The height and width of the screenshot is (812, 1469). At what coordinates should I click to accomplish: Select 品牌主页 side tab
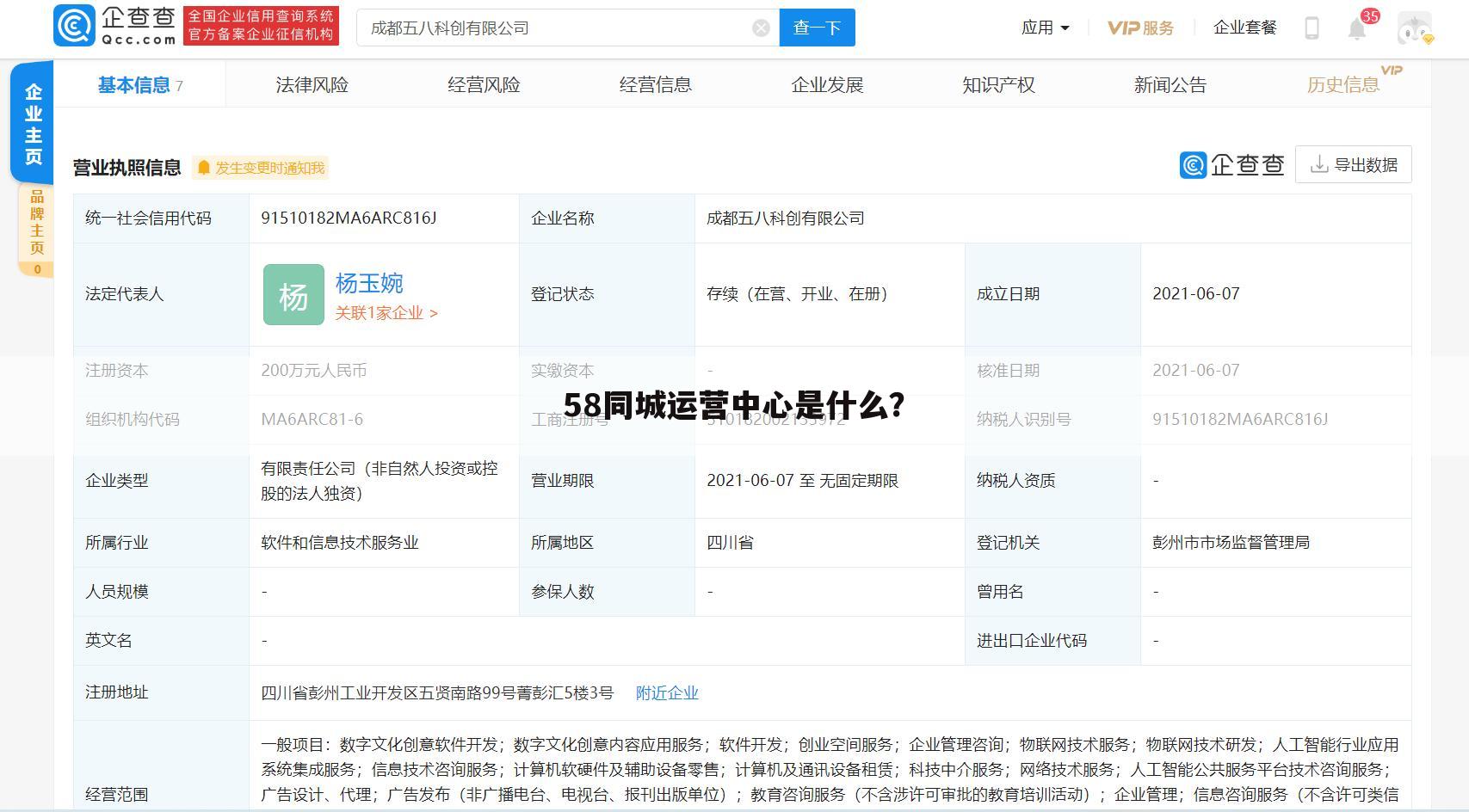36,229
